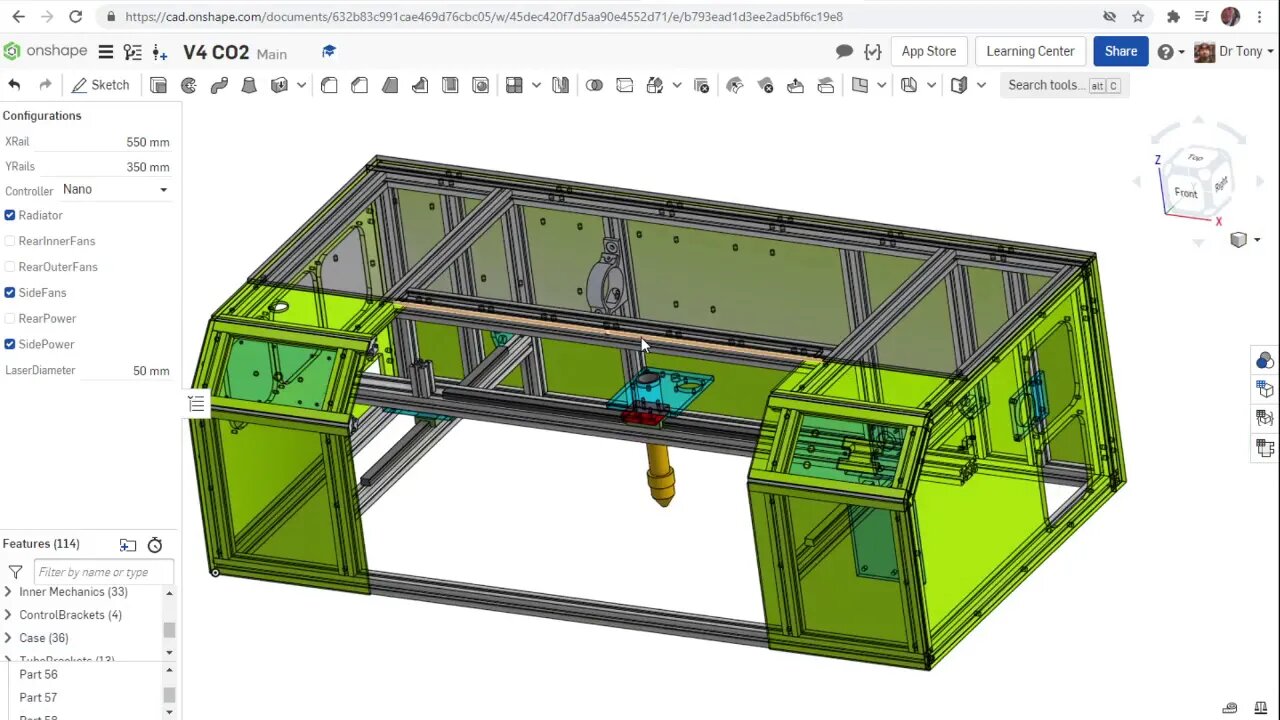Add new feature folder in Features header
Image resolution: width=1280 pixels, height=720 pixels.
[x=128, y=545]
